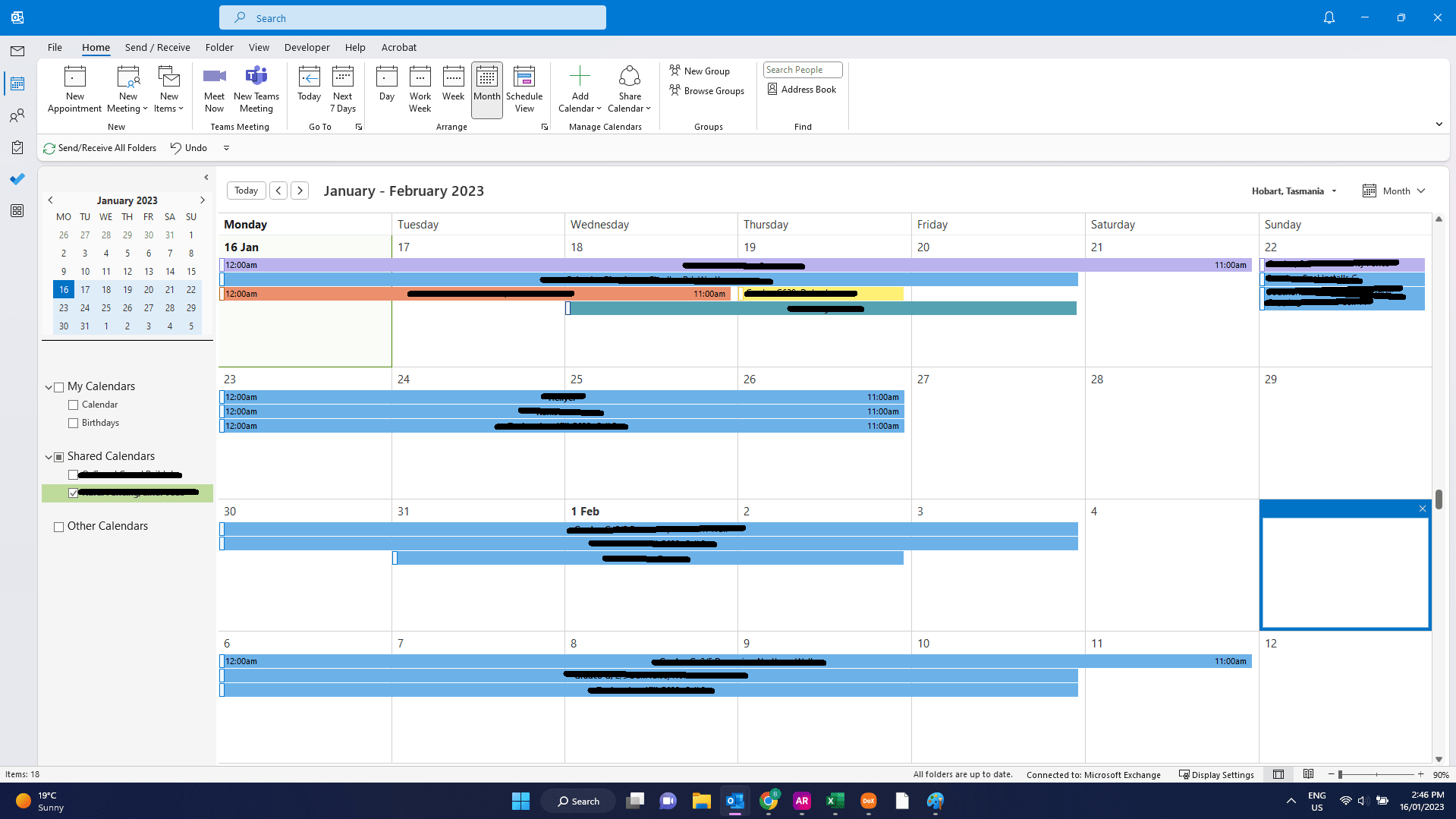The image size is (1456, 819).
Task: Open the Folder tab
Action: (x=219, y=47)
